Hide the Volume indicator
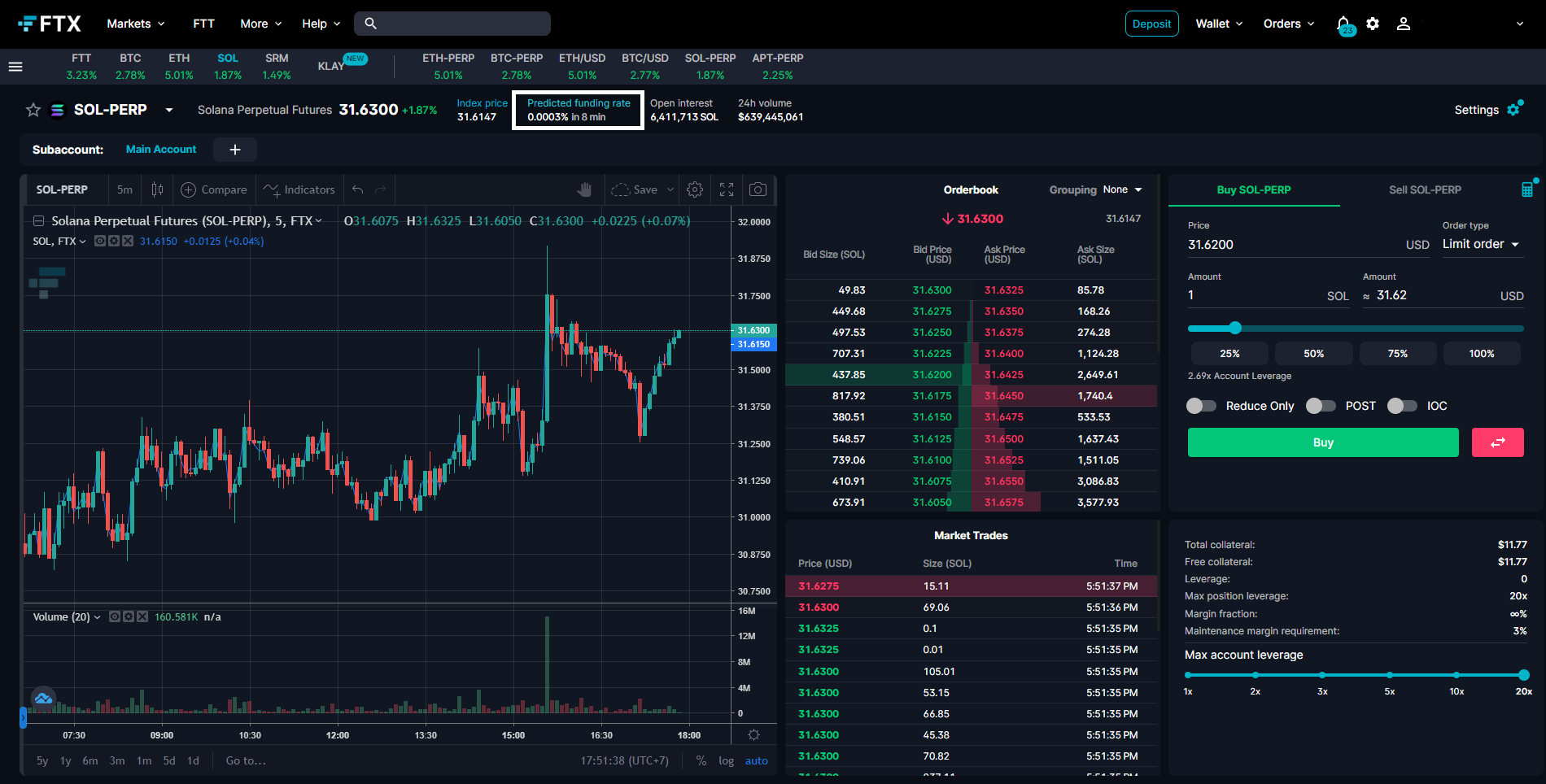The image size is (1546, 784). click(115, 617)
